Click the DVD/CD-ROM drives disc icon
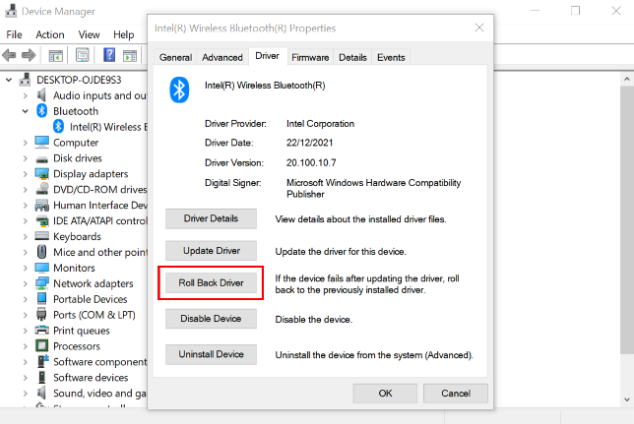The width and height of the screenshot is (634, 424). point(42,189)
